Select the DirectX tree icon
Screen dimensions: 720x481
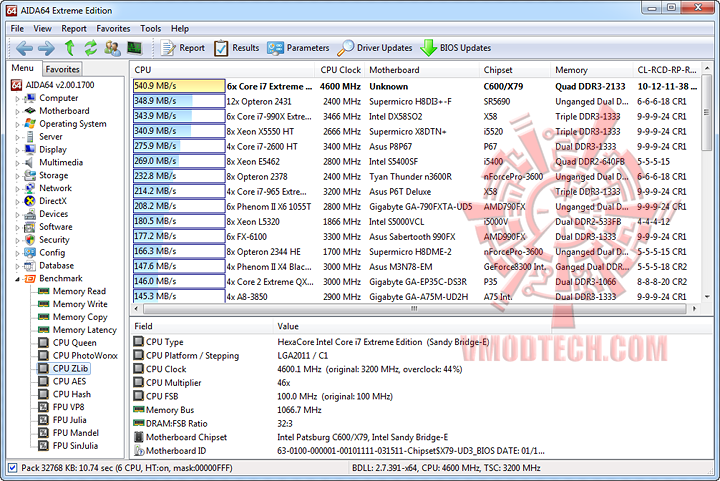coord(30,201)
